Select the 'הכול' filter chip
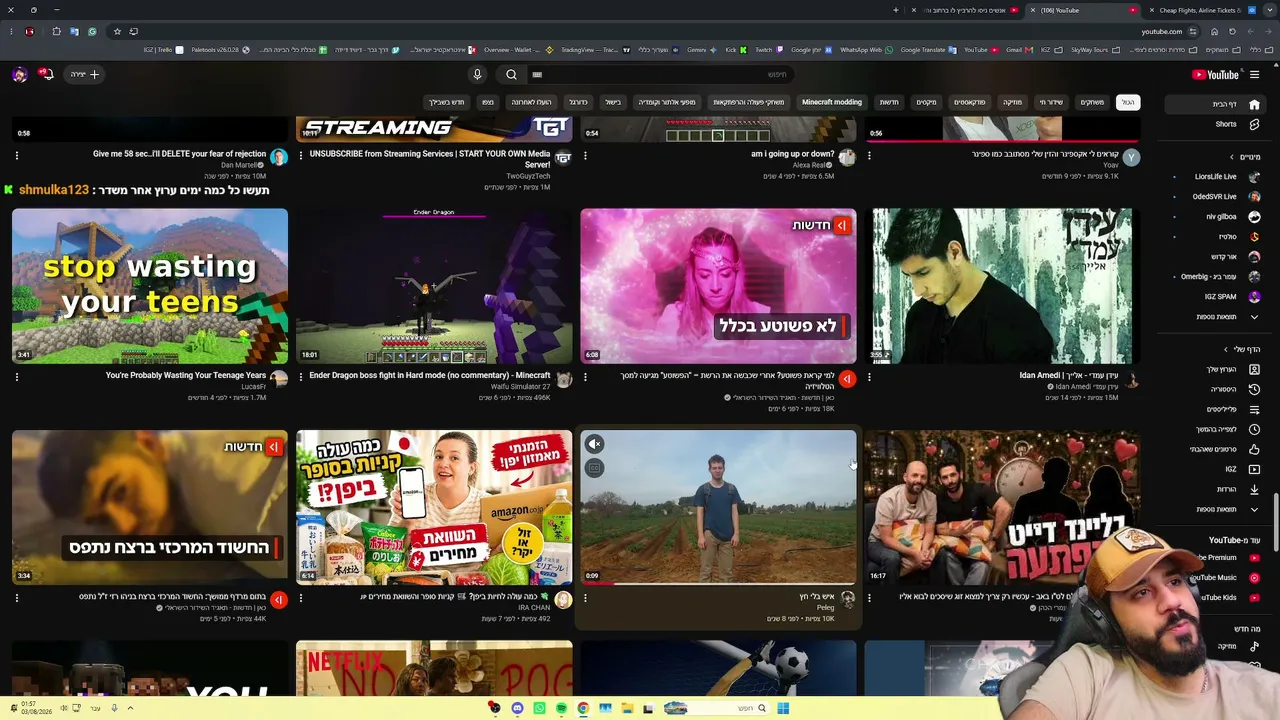Viewport: 1280px width, 720px height. pyautogui.click(x=1127, y=102)
